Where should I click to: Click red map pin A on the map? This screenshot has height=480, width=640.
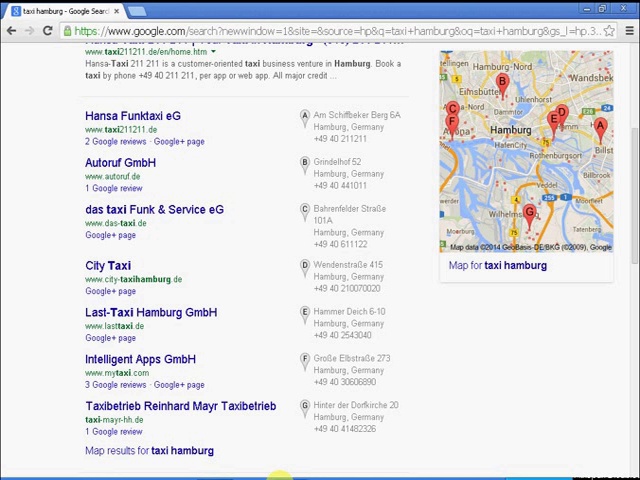(600, 127)
